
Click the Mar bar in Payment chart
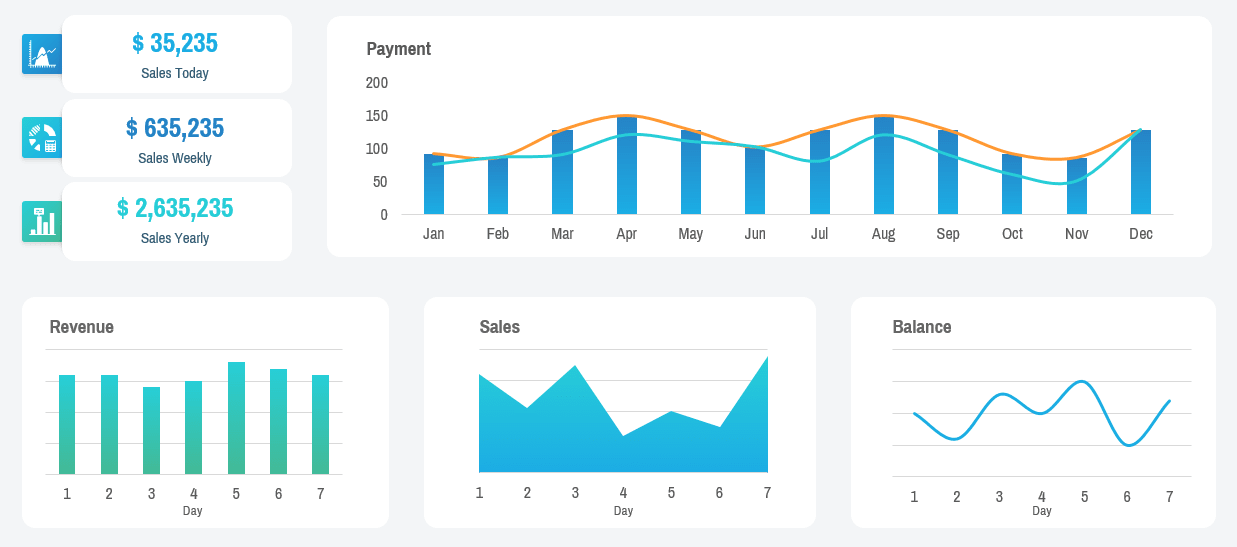tap(562, 172)
